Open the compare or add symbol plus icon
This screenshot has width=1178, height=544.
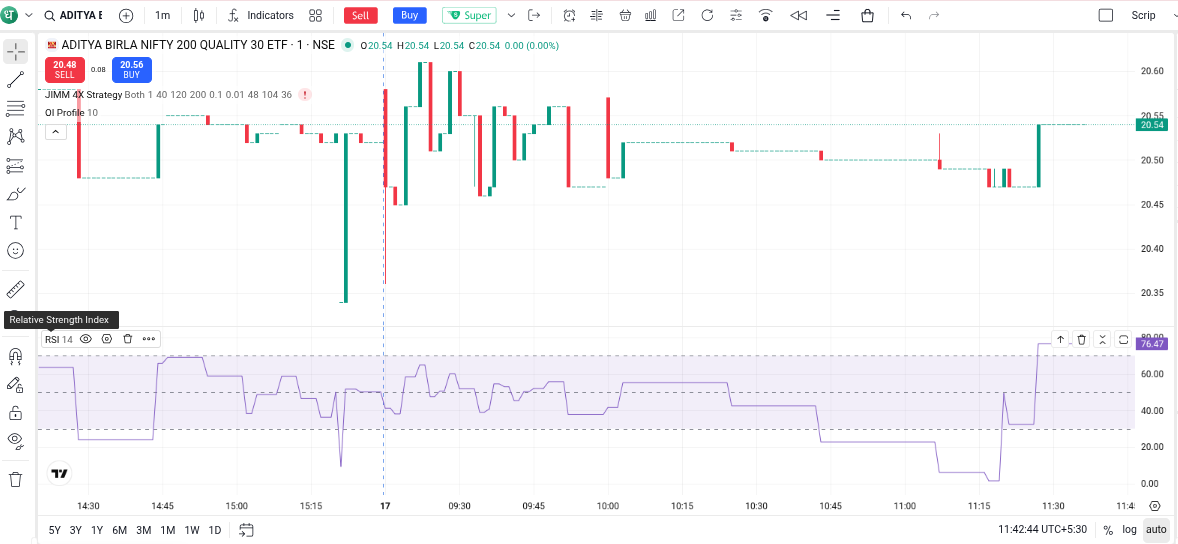[126, 15]
